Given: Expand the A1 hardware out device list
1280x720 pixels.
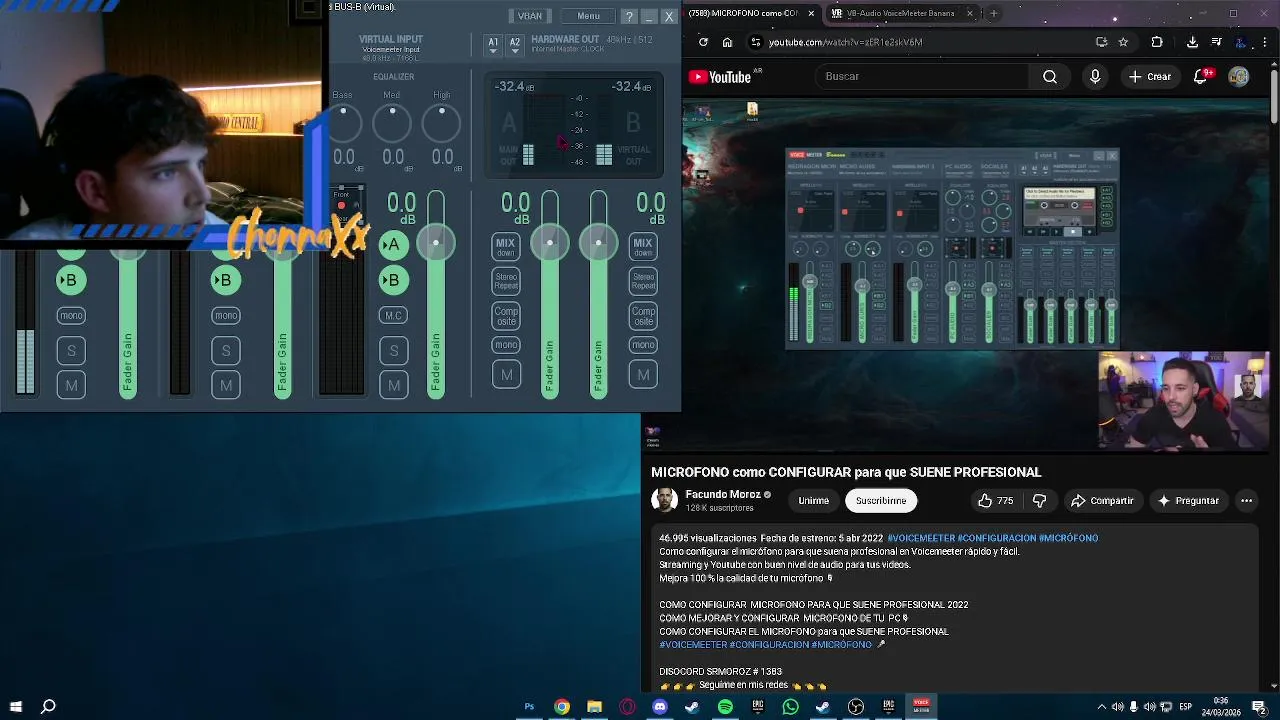Looking at the screenshot, I should [493, 46].
